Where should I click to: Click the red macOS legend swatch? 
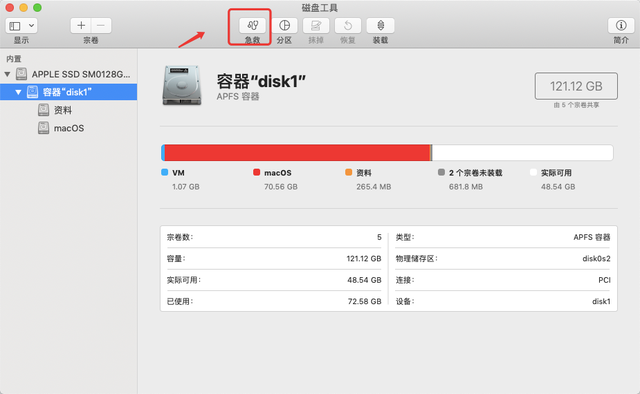click(256, 172)
